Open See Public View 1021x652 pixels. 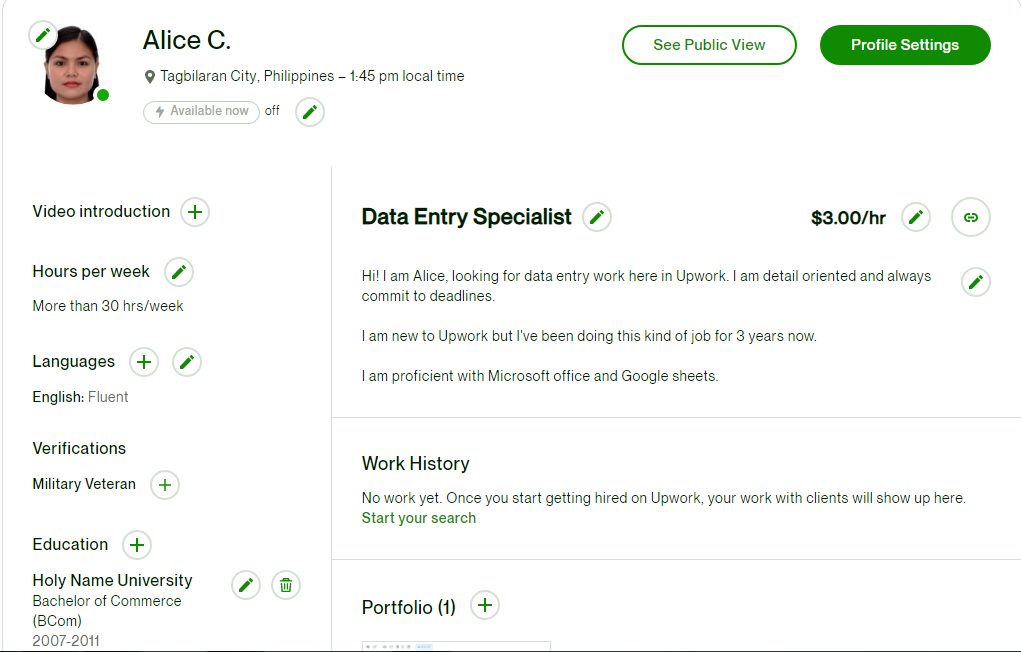[709, 45]
